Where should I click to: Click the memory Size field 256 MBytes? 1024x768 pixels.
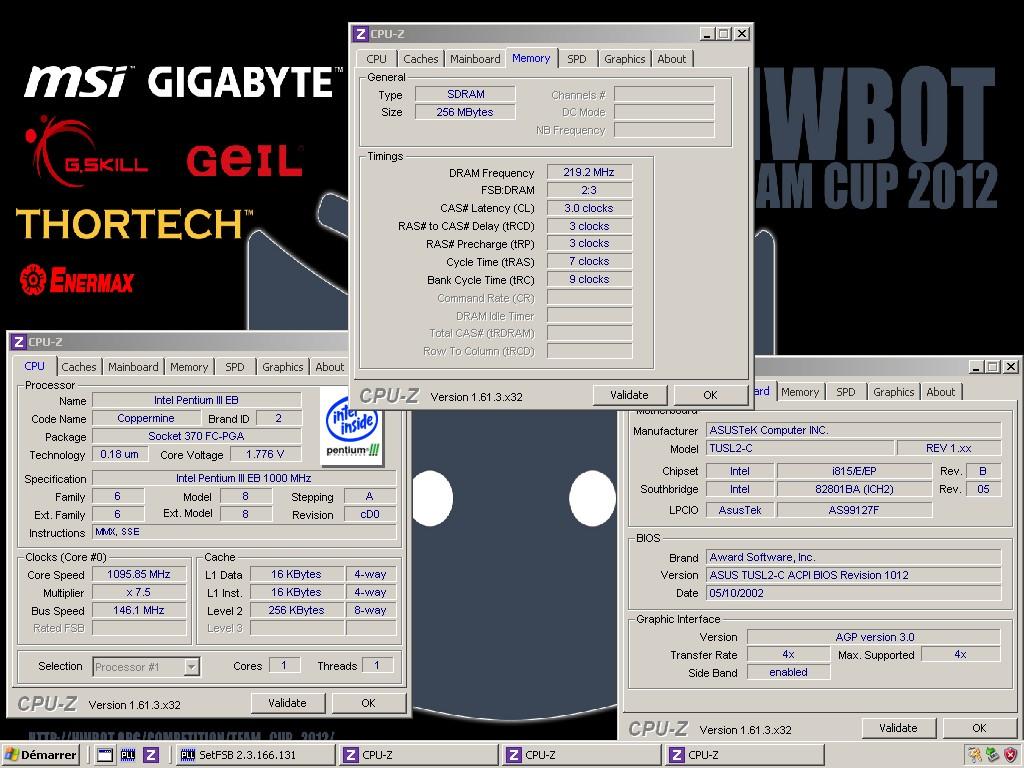tap(466, 112)
